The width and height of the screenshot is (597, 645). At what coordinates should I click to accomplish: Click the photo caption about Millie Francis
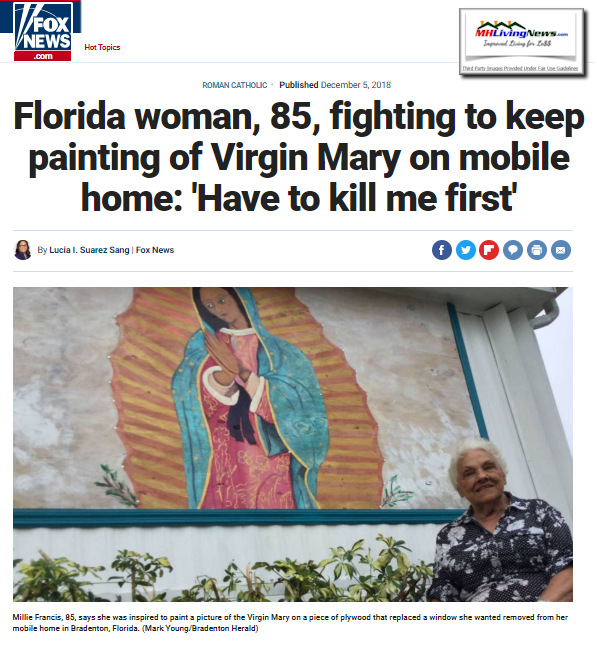point(290,623)
